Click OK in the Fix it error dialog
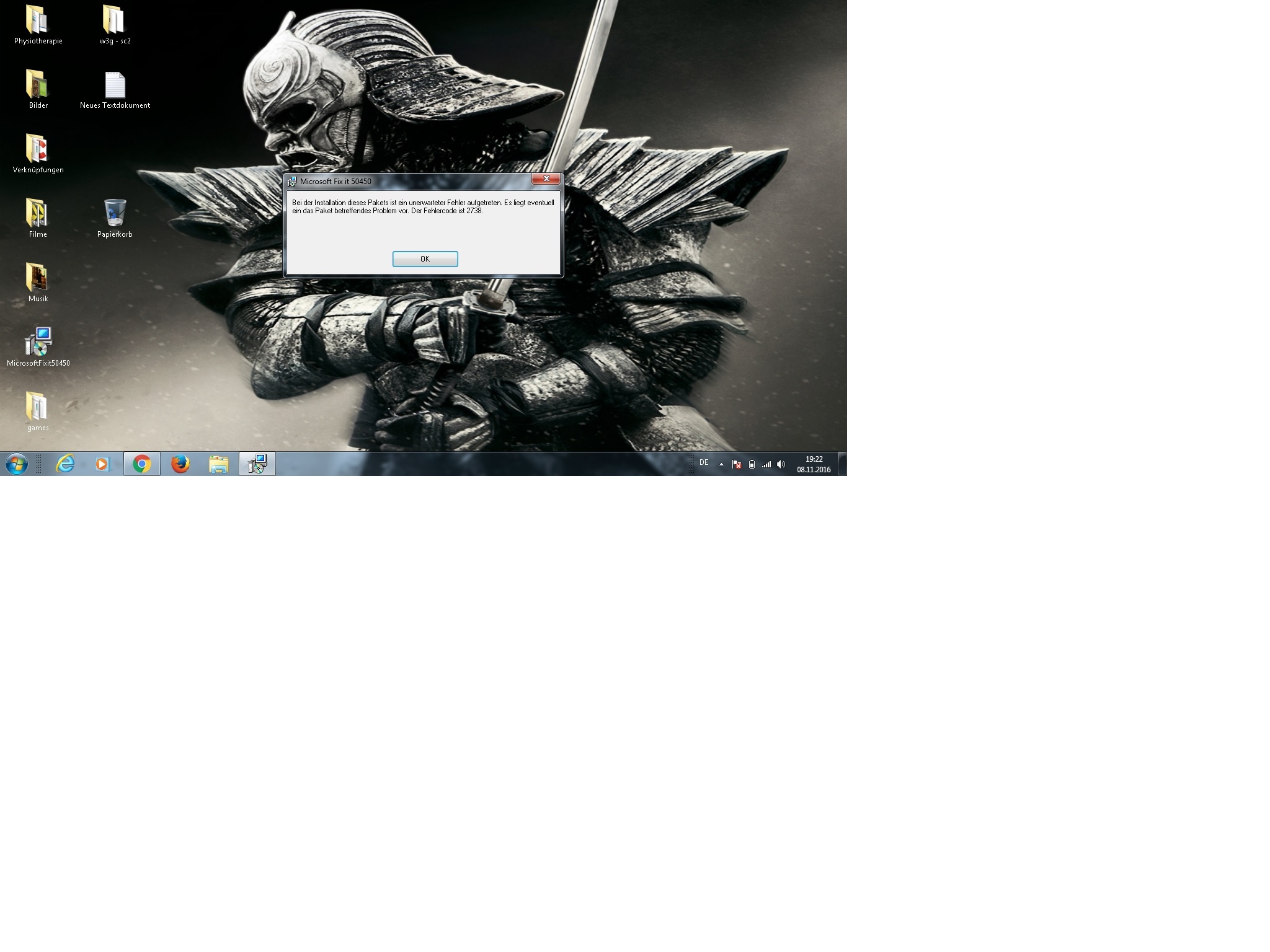This screenshot has height=952, width=1270. 425,259
